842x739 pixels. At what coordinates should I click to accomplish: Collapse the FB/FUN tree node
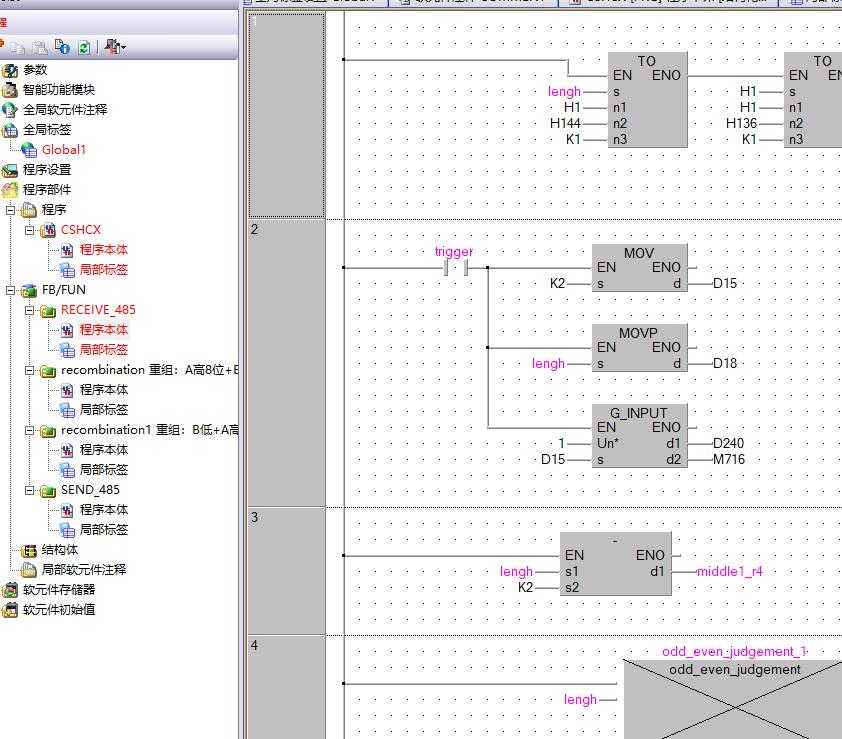[x=11, y=290]
